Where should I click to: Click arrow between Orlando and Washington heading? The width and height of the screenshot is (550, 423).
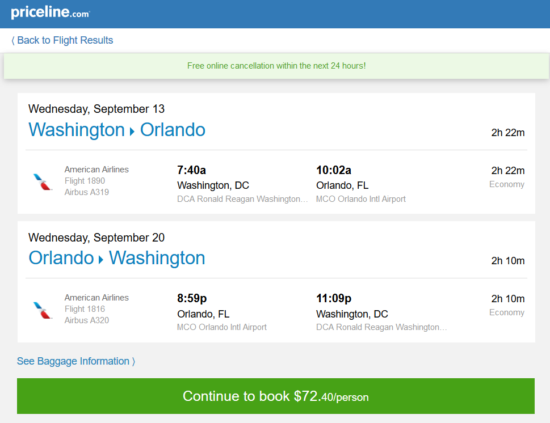coord(101,260)
